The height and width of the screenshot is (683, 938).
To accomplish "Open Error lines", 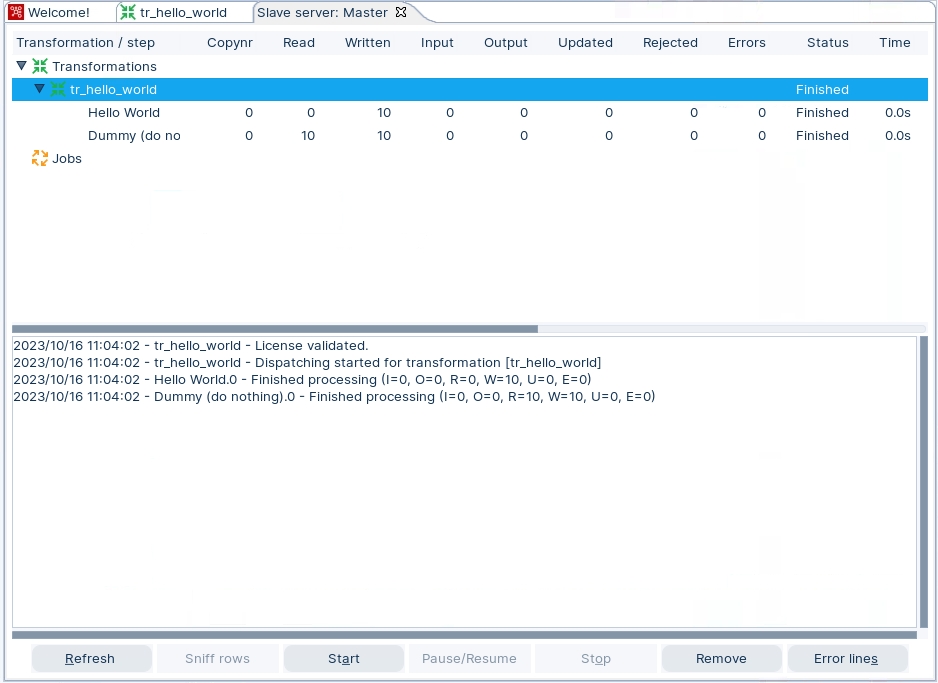I will coord(846,659).
